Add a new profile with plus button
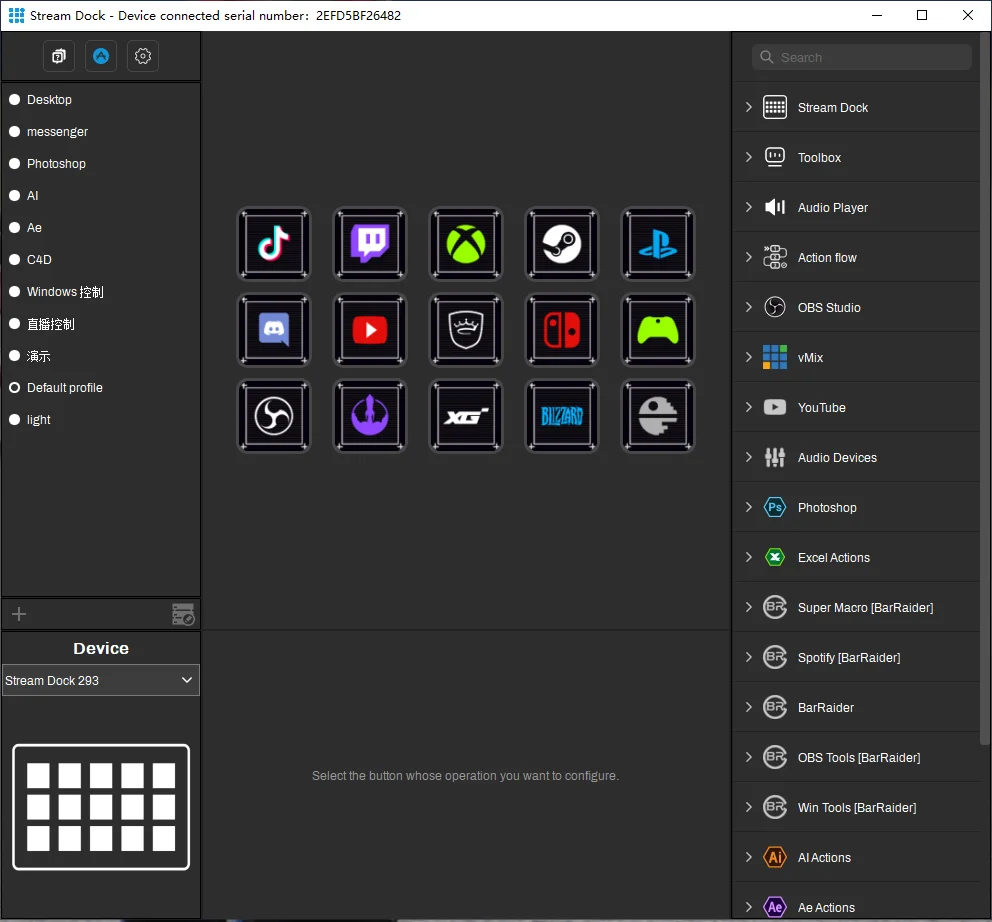992x922 pixels. [19, 614]
